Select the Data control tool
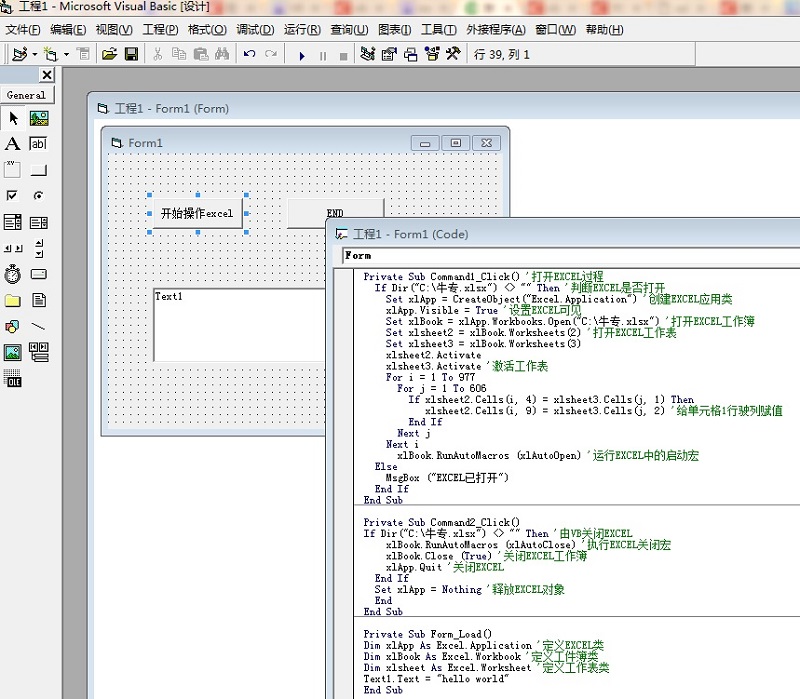This screenshot has width=800, height=699. 39,352
